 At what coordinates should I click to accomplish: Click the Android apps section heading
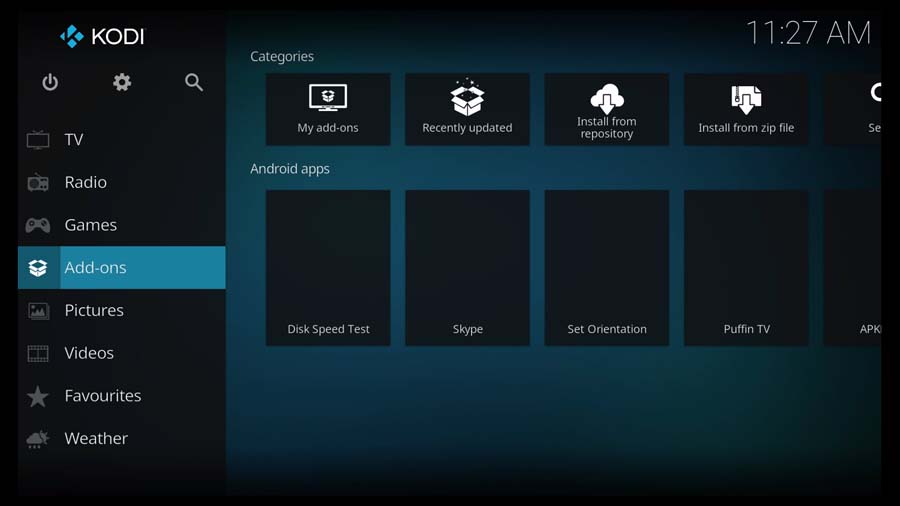point(290,169)
